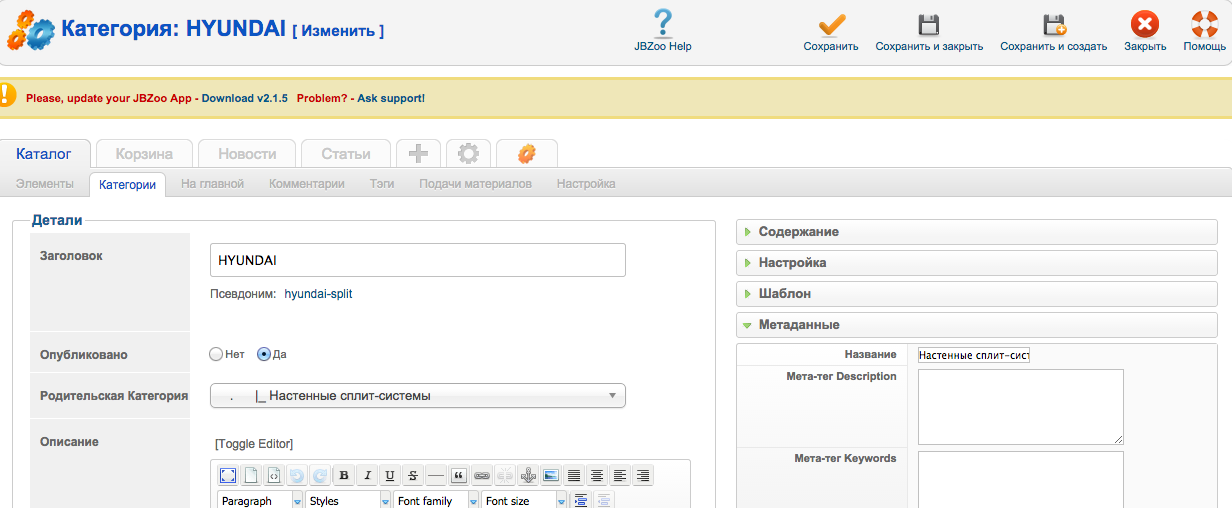Image resolution: width=1232 pixels, height=508 pixels.
Task: Toggle bold formatting
Action: tap(344, 476)
